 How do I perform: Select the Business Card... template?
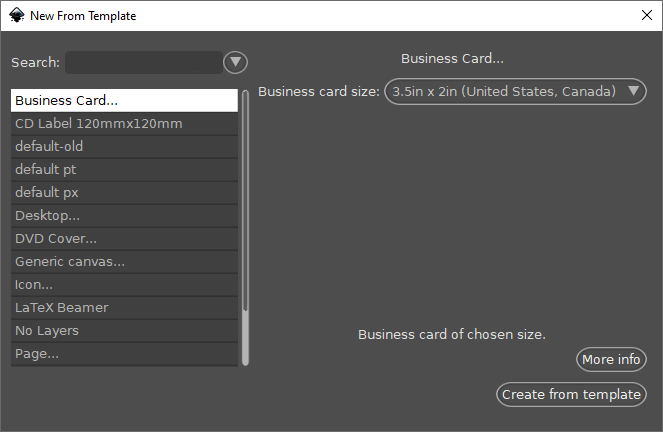[124, 101]
